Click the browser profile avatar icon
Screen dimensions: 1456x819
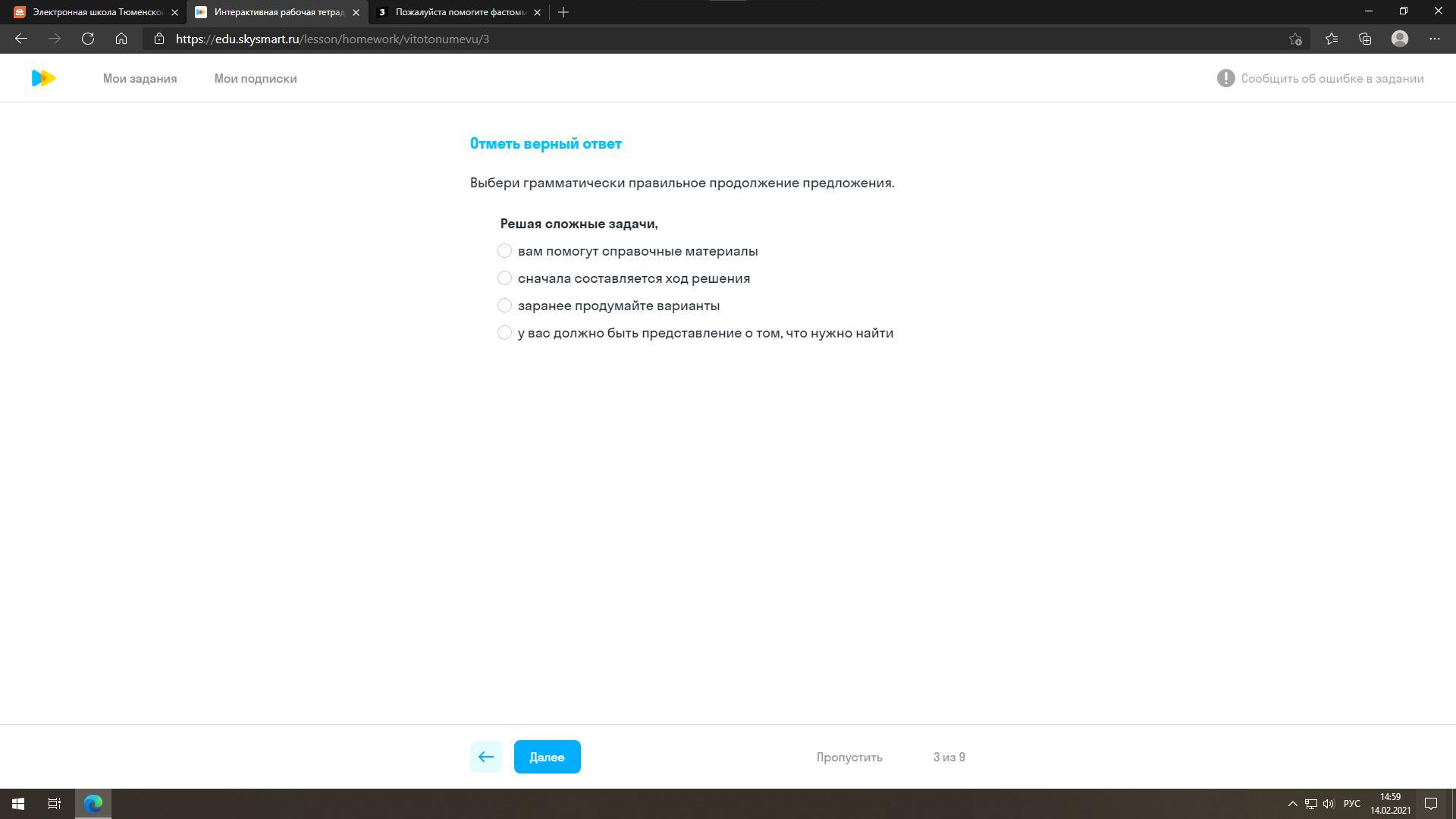click(1400, 39)
